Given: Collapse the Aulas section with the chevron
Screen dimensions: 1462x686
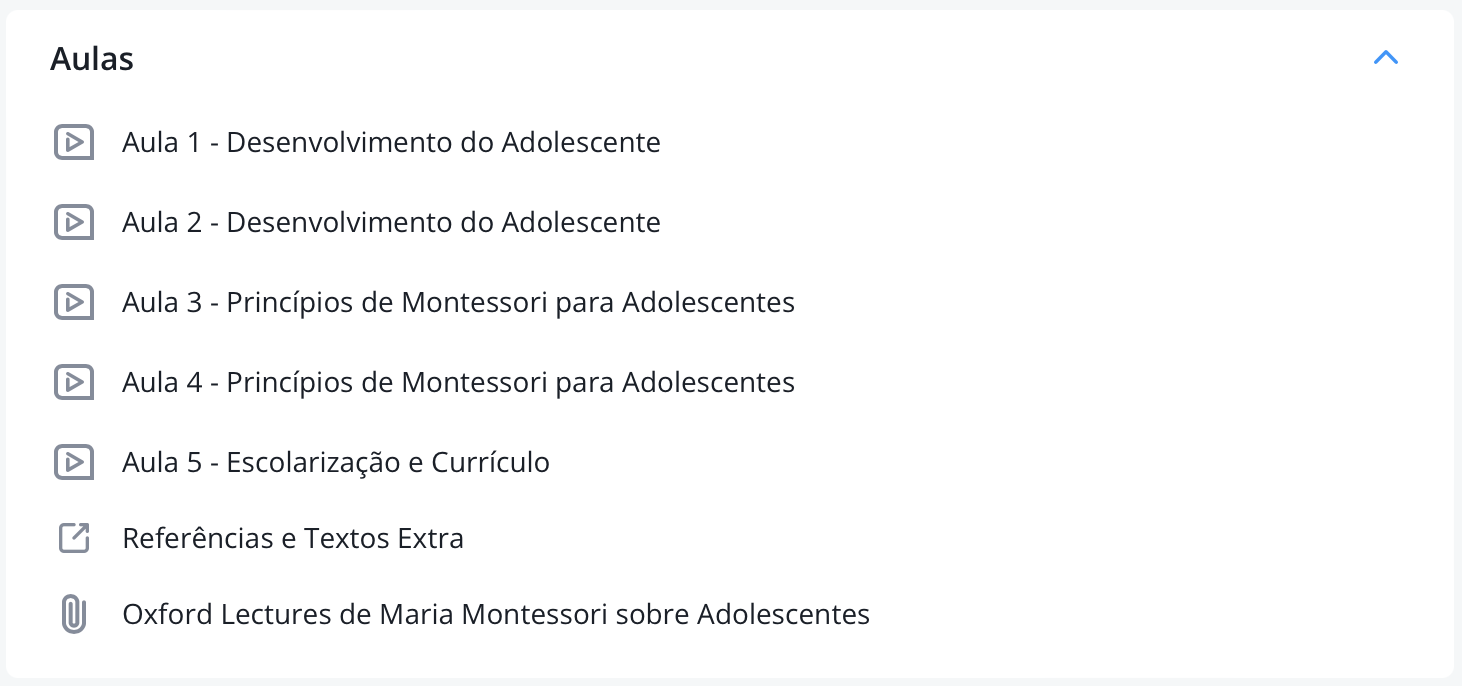Looking at the screenshot, I should click(x=1385, y=58).
